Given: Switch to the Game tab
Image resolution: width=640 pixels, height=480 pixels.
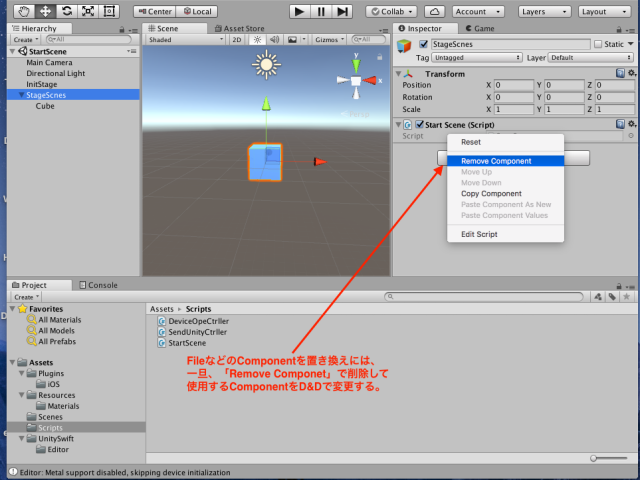Looking at the screenshot, I should (x=480, y=29).
